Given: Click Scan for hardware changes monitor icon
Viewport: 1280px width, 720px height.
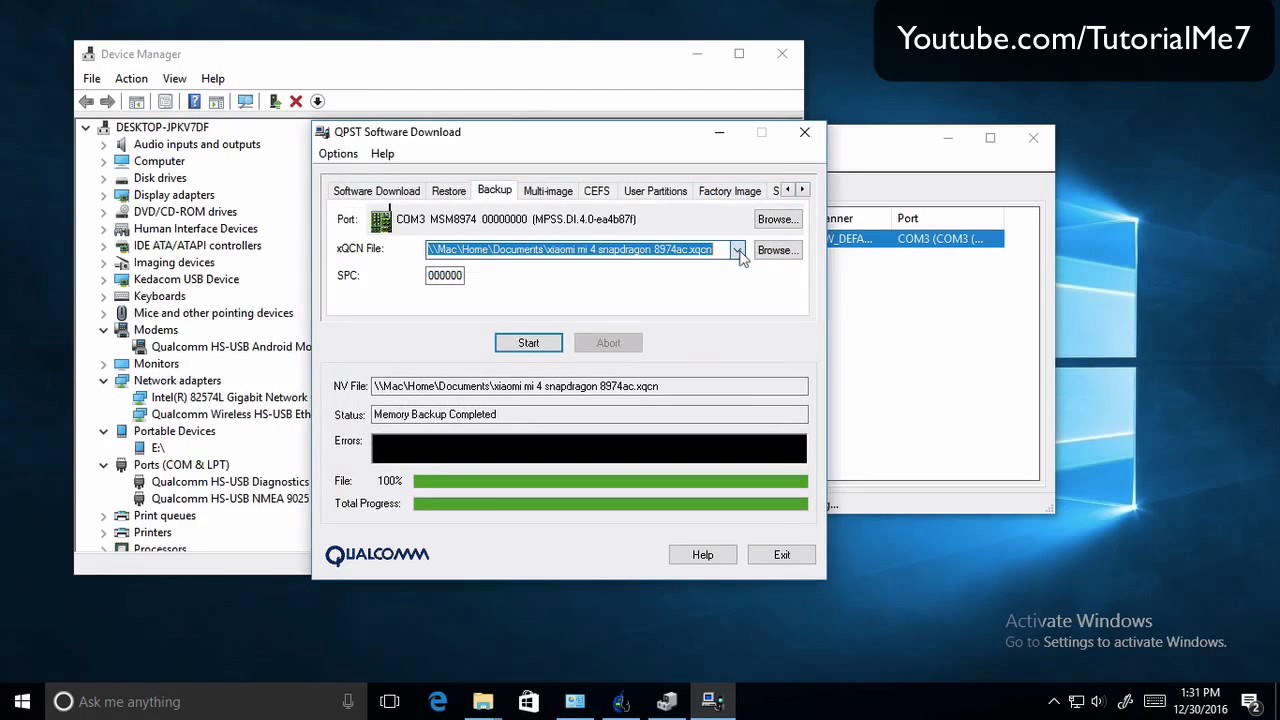Looking at the screenshot, I should pos(245,101).
